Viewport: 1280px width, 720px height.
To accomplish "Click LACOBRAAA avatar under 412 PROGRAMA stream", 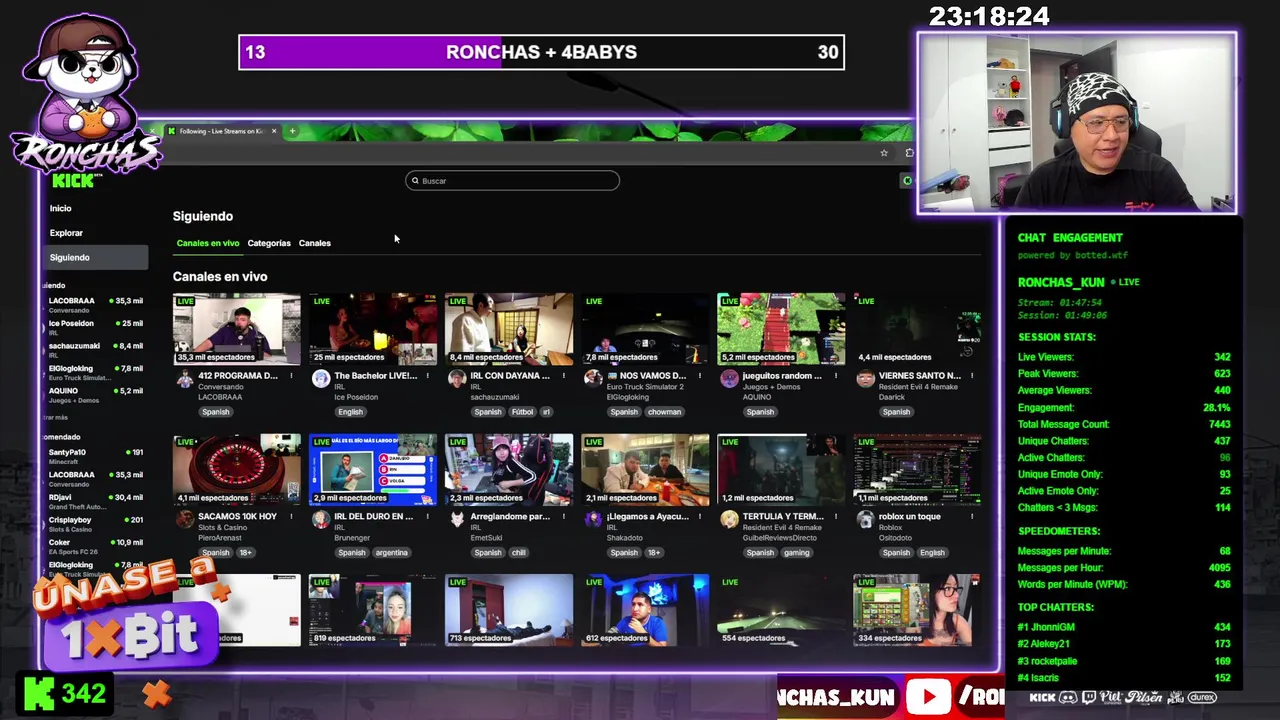I will pyautogui.click(x=184, y=379).
